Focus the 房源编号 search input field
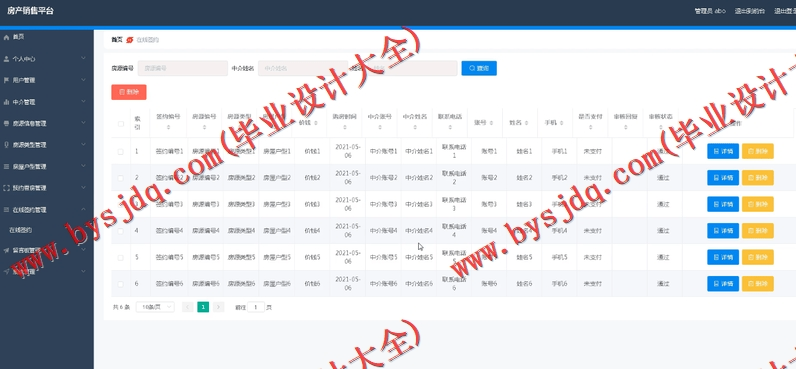 coord(183,68)
